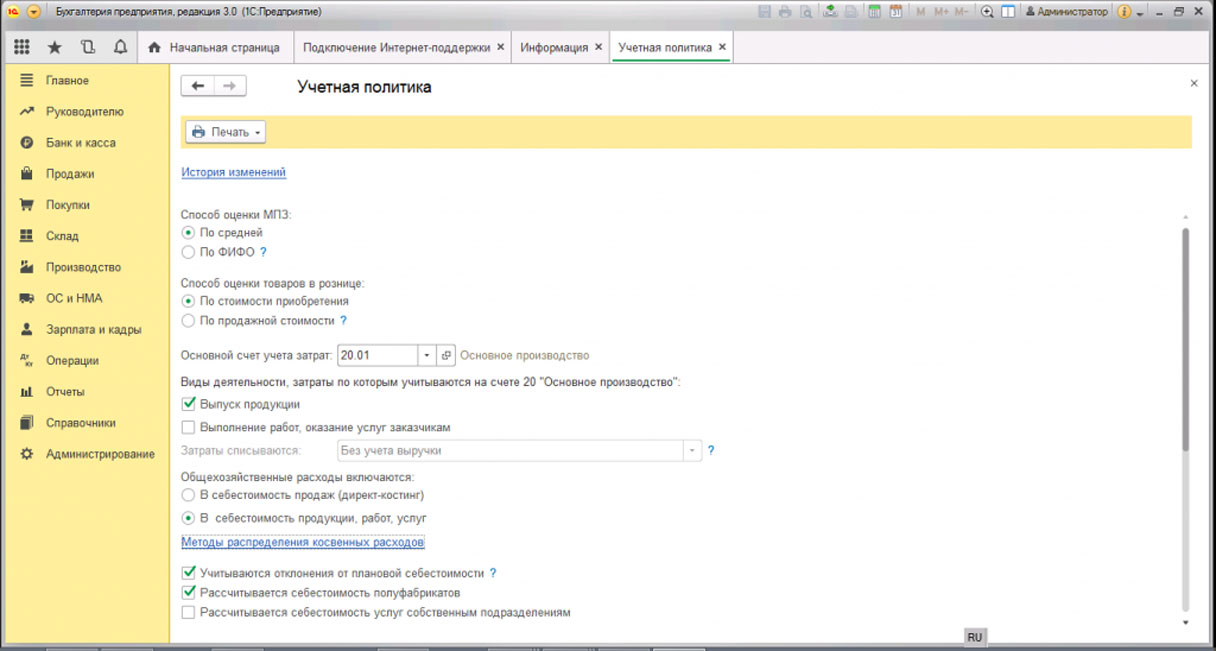The image size is (1216, 651).
Task: Open the История изменений link
Action: [x=233, y=172]
